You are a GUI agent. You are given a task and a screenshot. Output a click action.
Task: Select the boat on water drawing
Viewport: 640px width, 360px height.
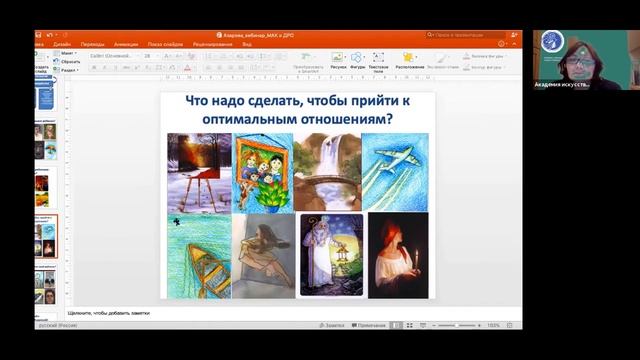pyautogui.click(x=199, y=256)
